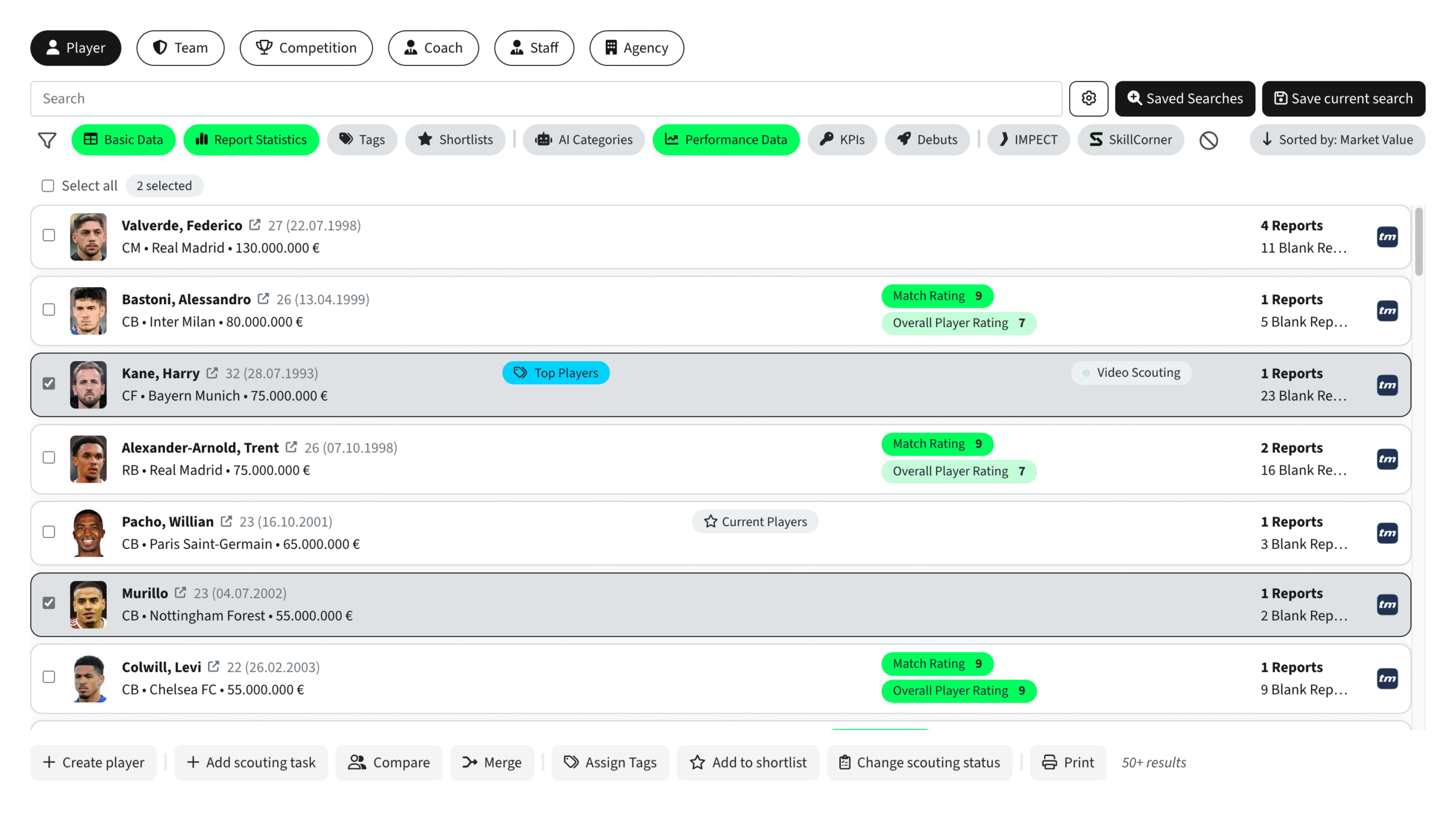The image size is (1456, 819).
Task: Click Add scouting task button
Action: pos(251,763)
